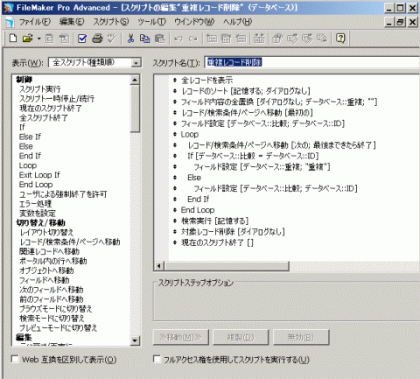Screen dimensions: 420x379
Task: Select 関連レコードへ移動 in the step list
Action: click(49, 251)
